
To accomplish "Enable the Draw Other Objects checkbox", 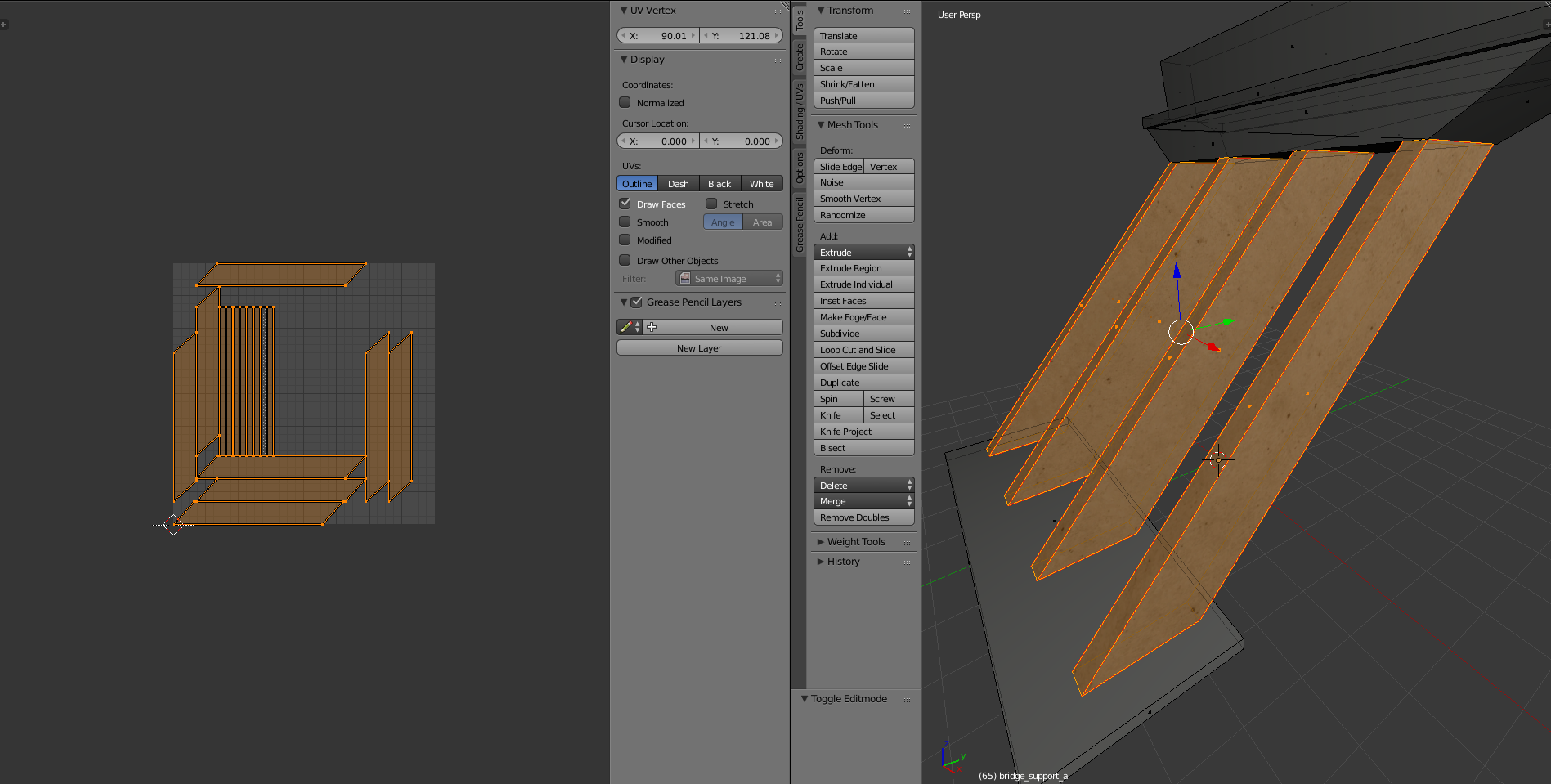I will pos(625,260).
